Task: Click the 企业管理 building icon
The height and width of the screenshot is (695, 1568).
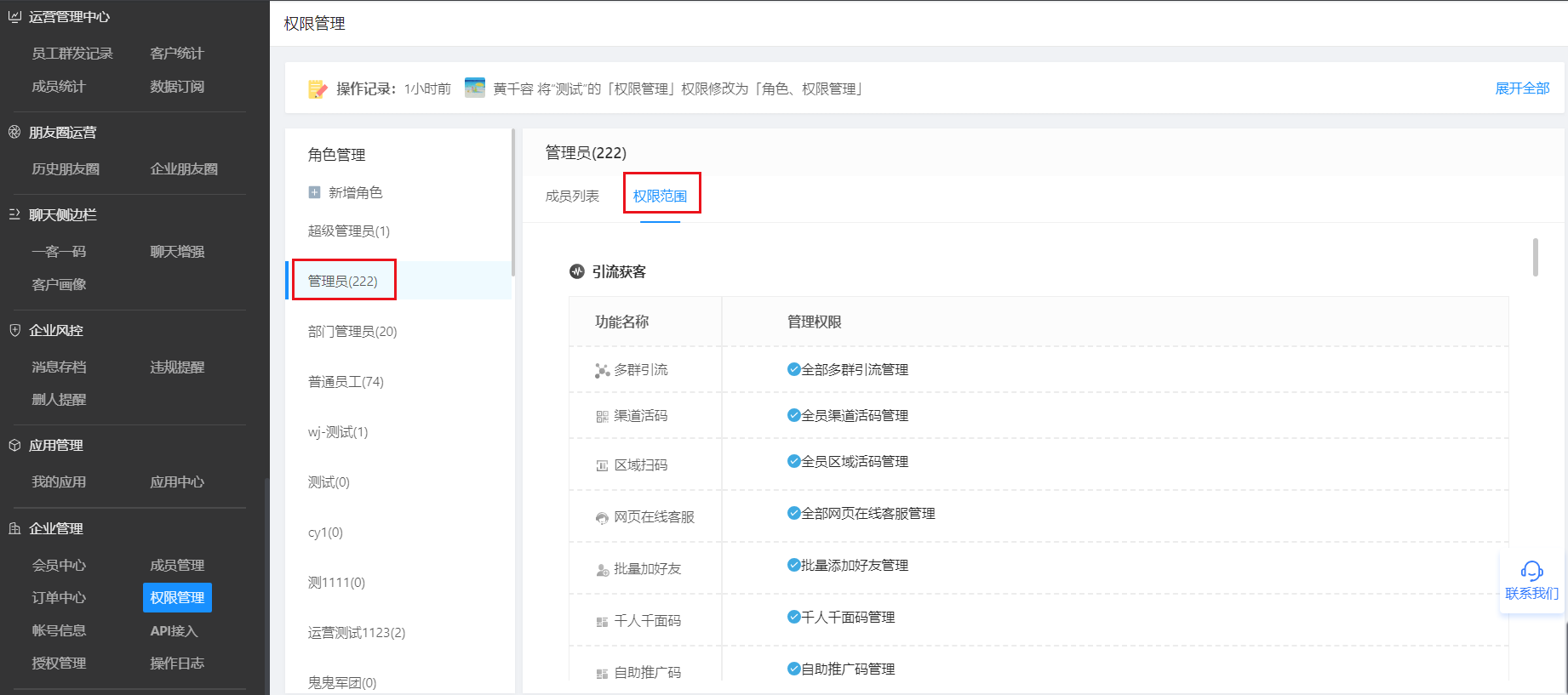Action: coord(14,528)
